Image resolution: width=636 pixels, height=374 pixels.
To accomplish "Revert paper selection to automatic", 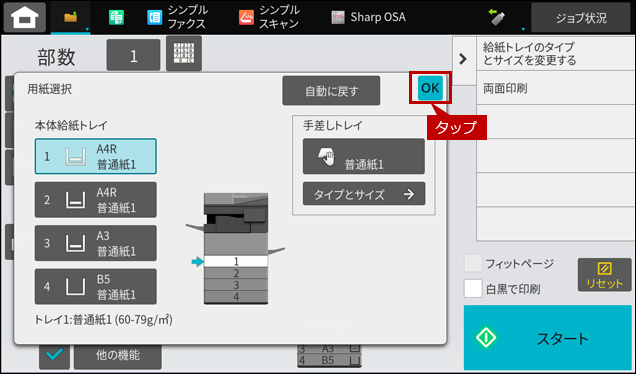I will click(x=331, y=91).
